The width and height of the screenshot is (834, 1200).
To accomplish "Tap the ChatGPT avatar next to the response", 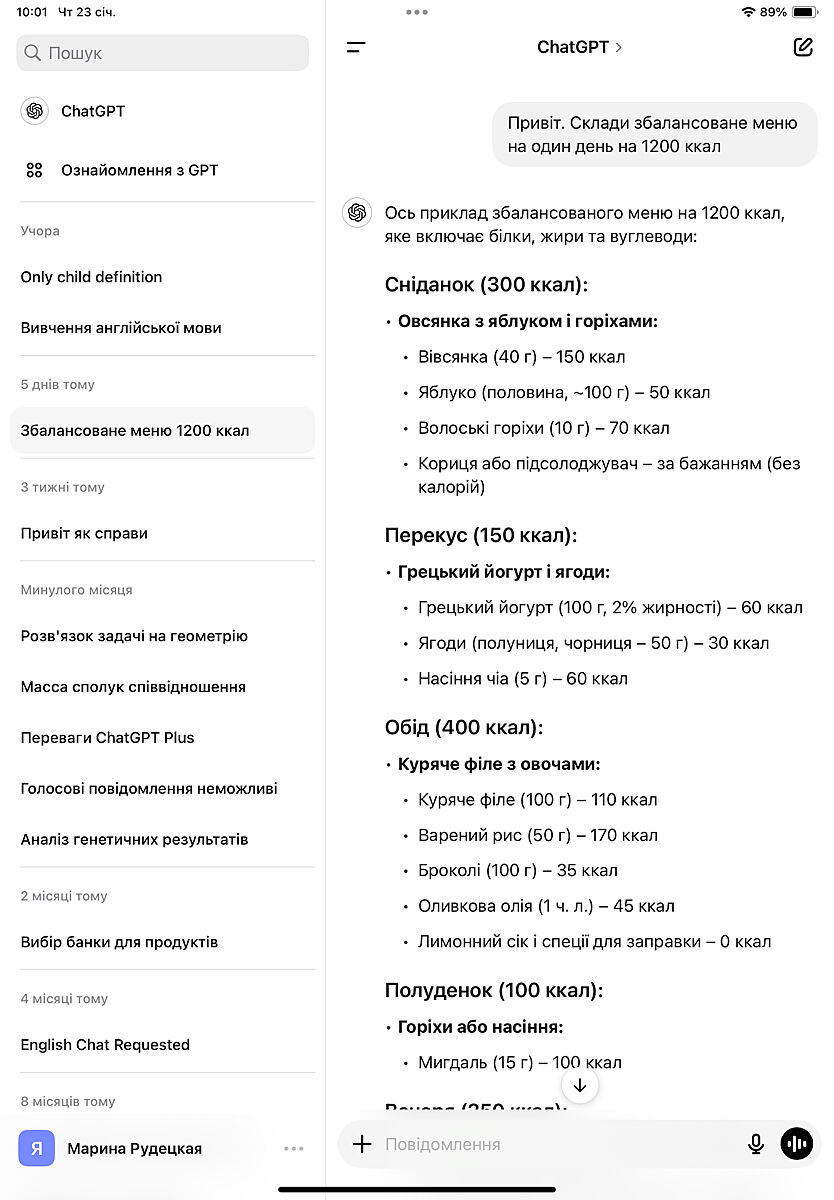I will [x=357, y=213].
